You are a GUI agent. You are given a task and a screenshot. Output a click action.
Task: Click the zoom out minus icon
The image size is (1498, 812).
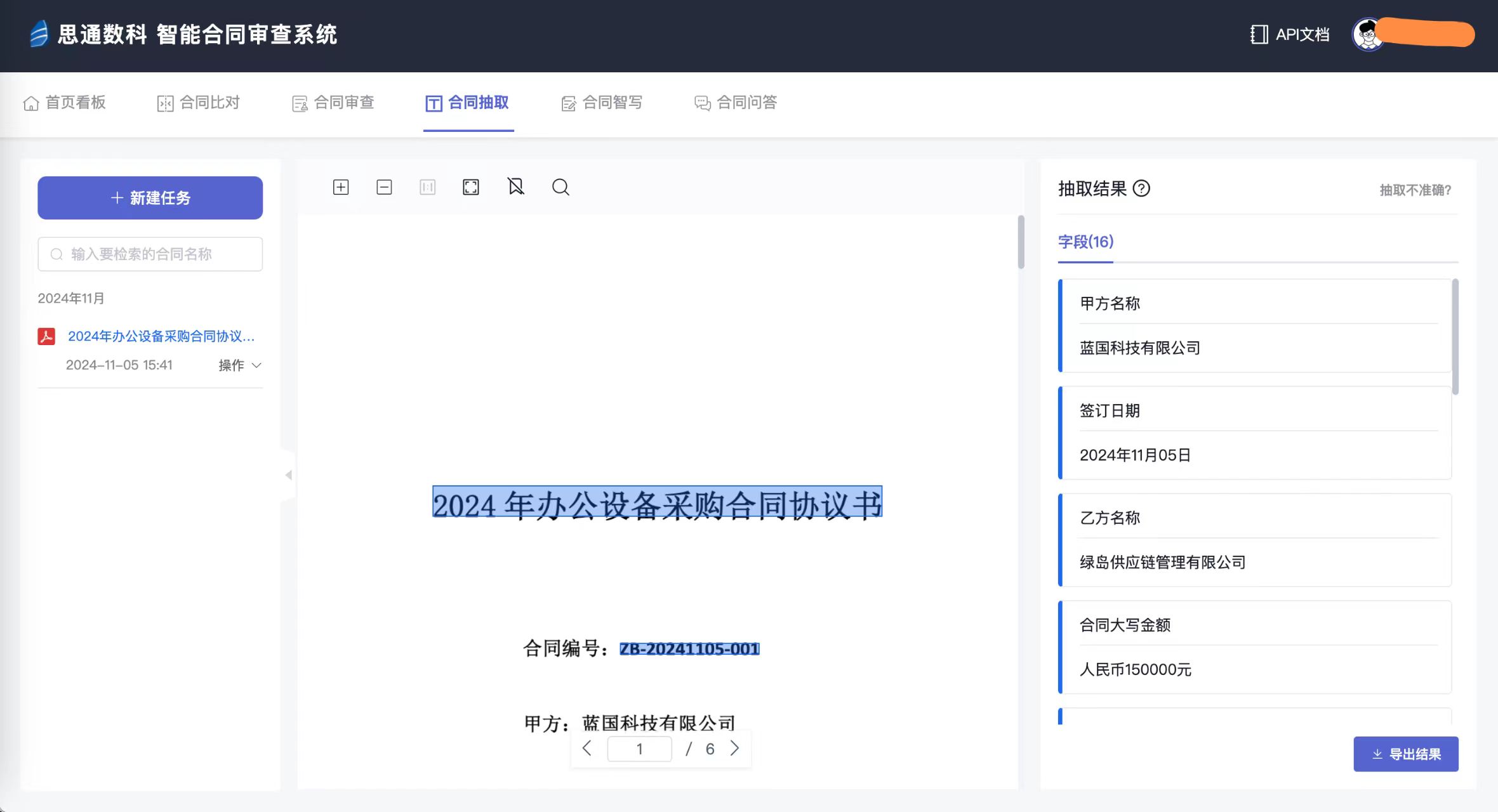point(384,187)
